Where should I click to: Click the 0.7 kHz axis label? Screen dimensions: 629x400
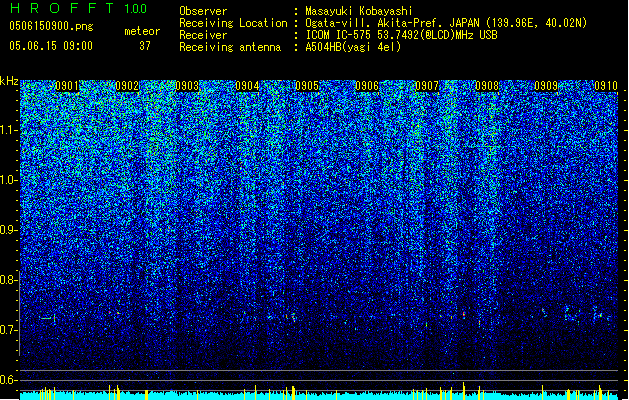(7, 330)
